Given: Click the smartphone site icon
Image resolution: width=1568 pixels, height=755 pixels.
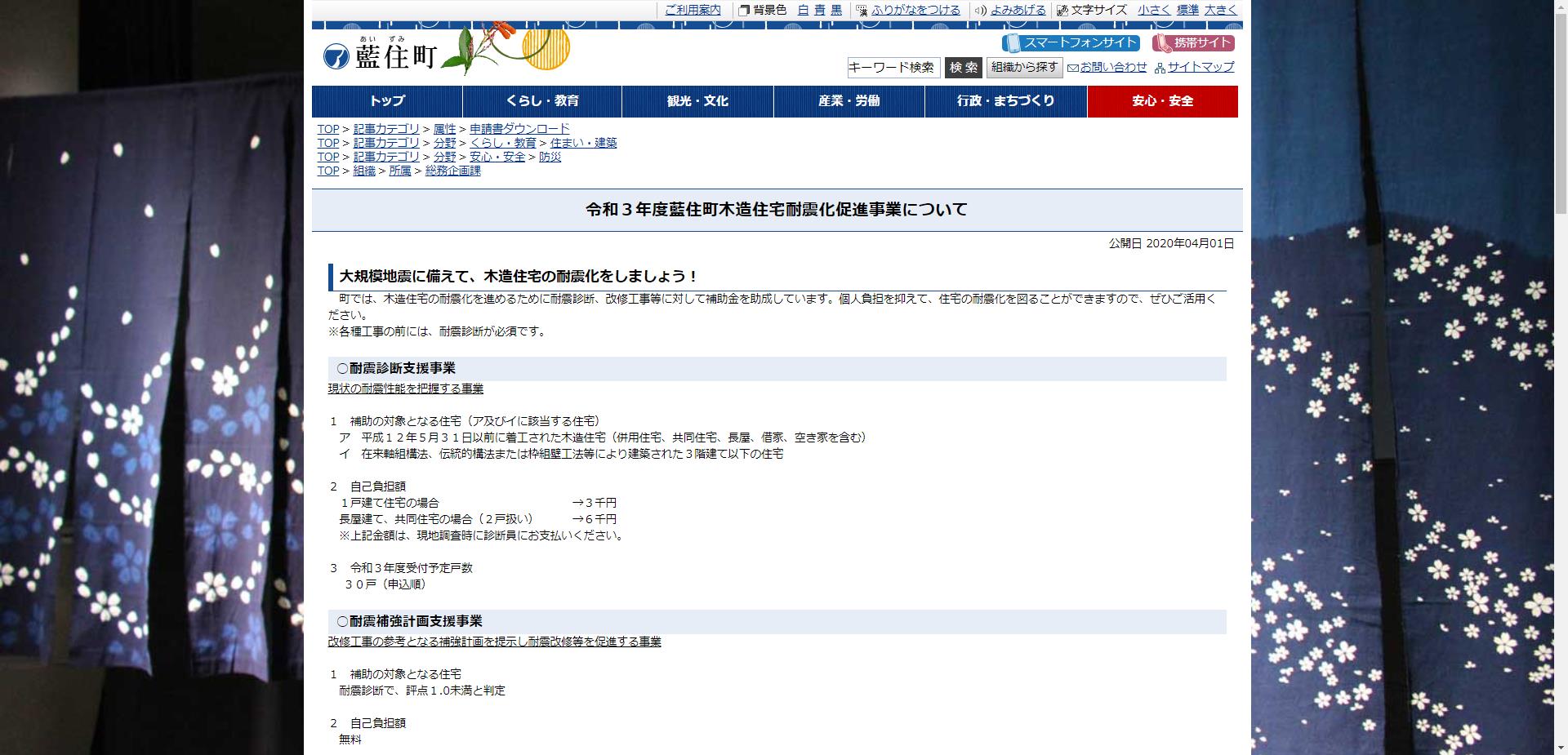Looking at the screenshot, I should click(1013, 43).
